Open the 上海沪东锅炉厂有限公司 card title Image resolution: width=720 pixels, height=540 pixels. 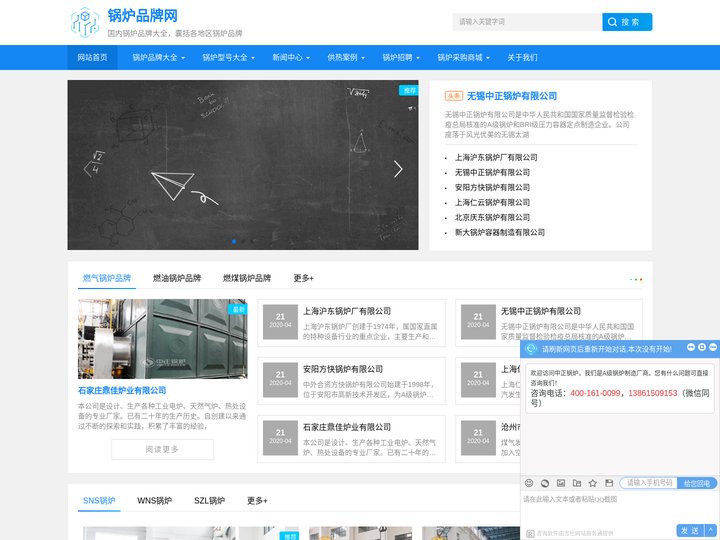347,311
